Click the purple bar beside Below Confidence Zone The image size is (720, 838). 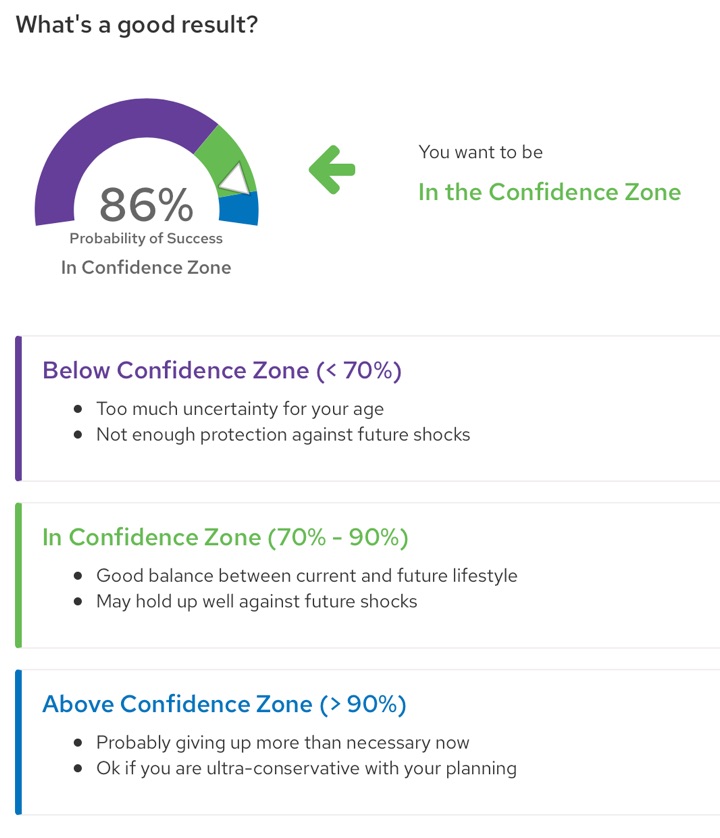[19, 408]
